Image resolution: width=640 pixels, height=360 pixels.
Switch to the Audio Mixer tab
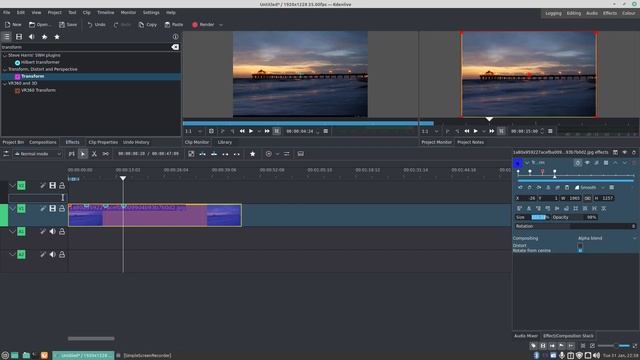point(526,336)
